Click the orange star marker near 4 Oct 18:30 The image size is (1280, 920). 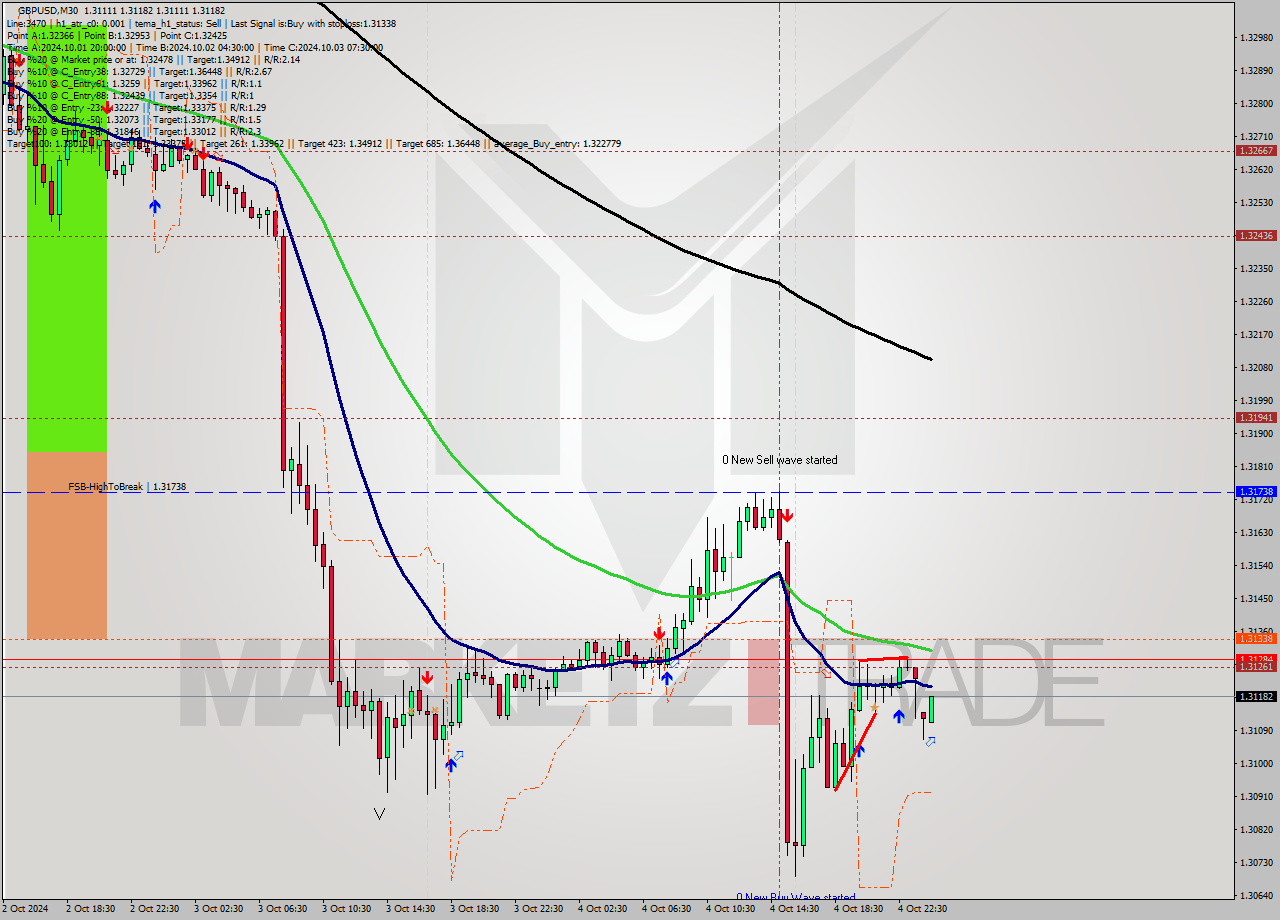pyautogui.click(x=875, y=708)
